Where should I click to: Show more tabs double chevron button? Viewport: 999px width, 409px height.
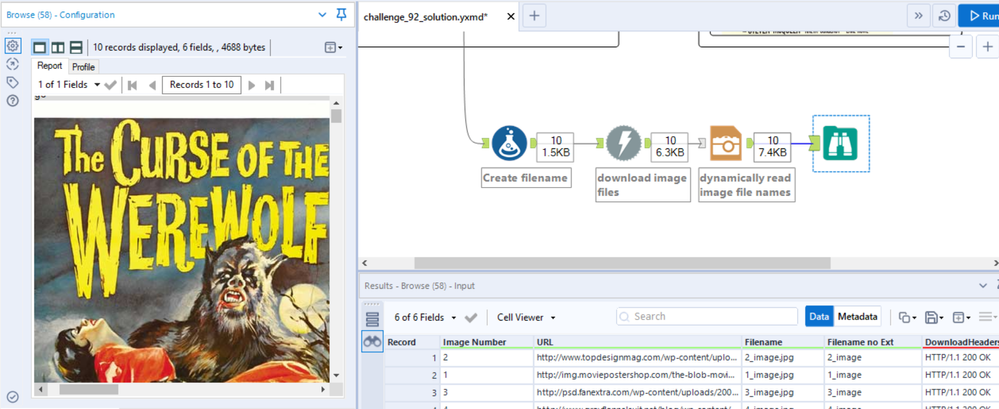point(917,16)
